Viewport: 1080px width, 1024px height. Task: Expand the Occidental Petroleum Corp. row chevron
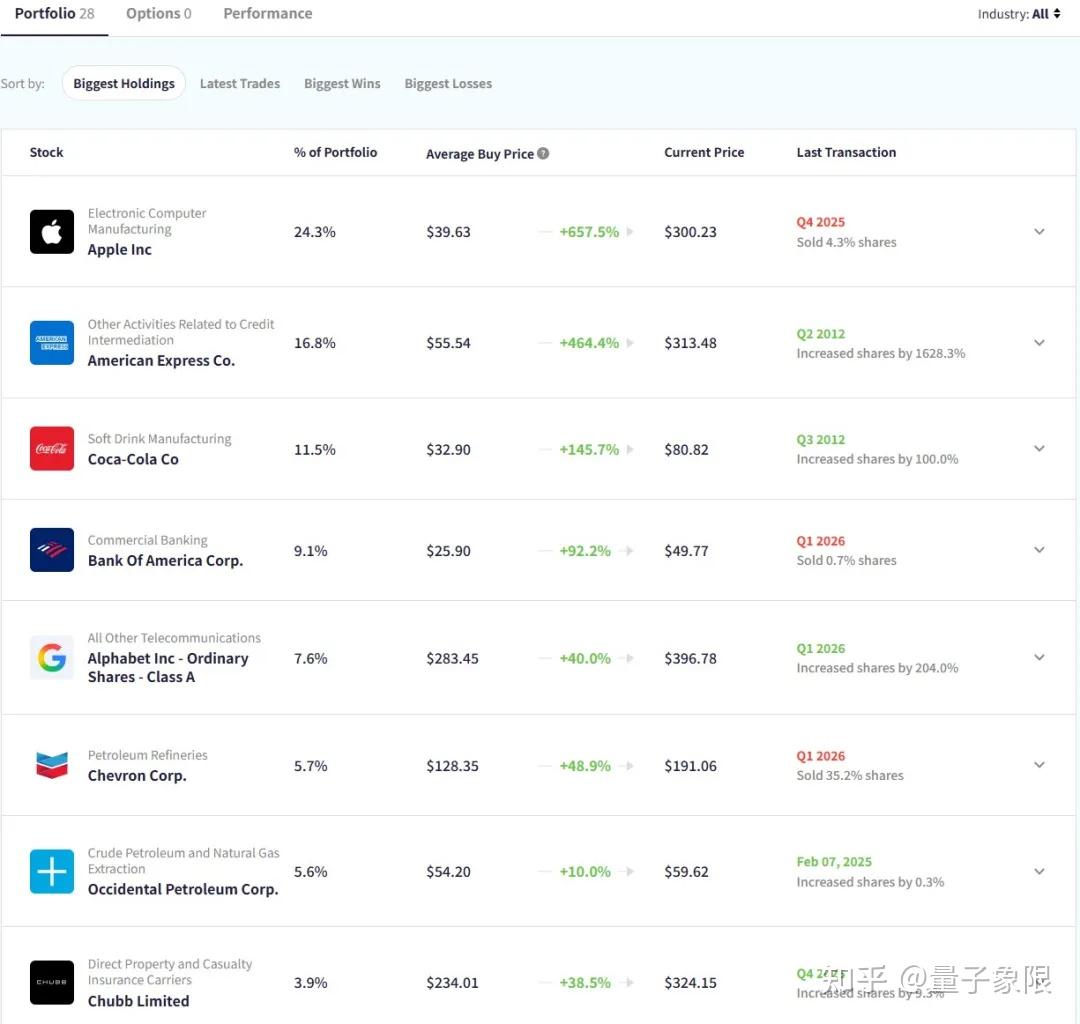[x=1039, y=871]
